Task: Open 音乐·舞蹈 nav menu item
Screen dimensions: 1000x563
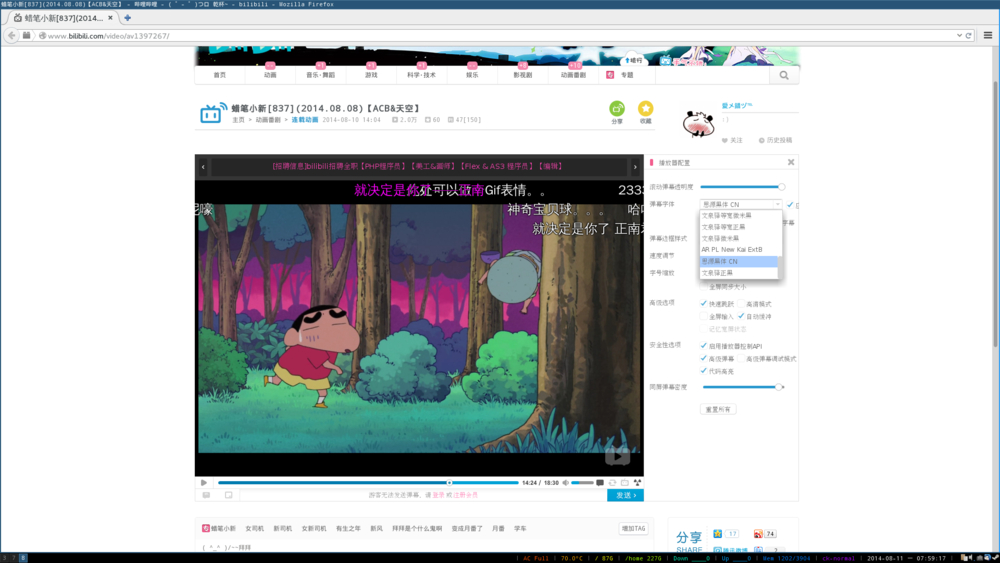Action: point(321,75)
